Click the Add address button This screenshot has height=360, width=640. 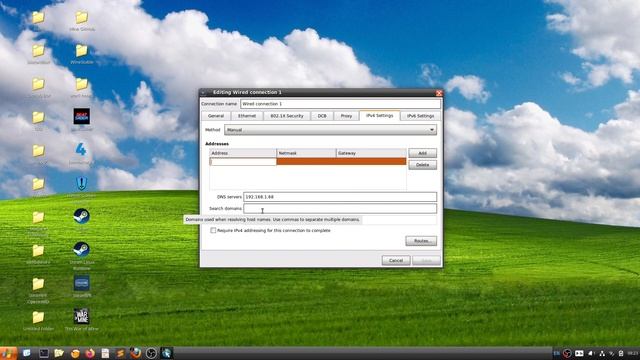click(422, 153)
